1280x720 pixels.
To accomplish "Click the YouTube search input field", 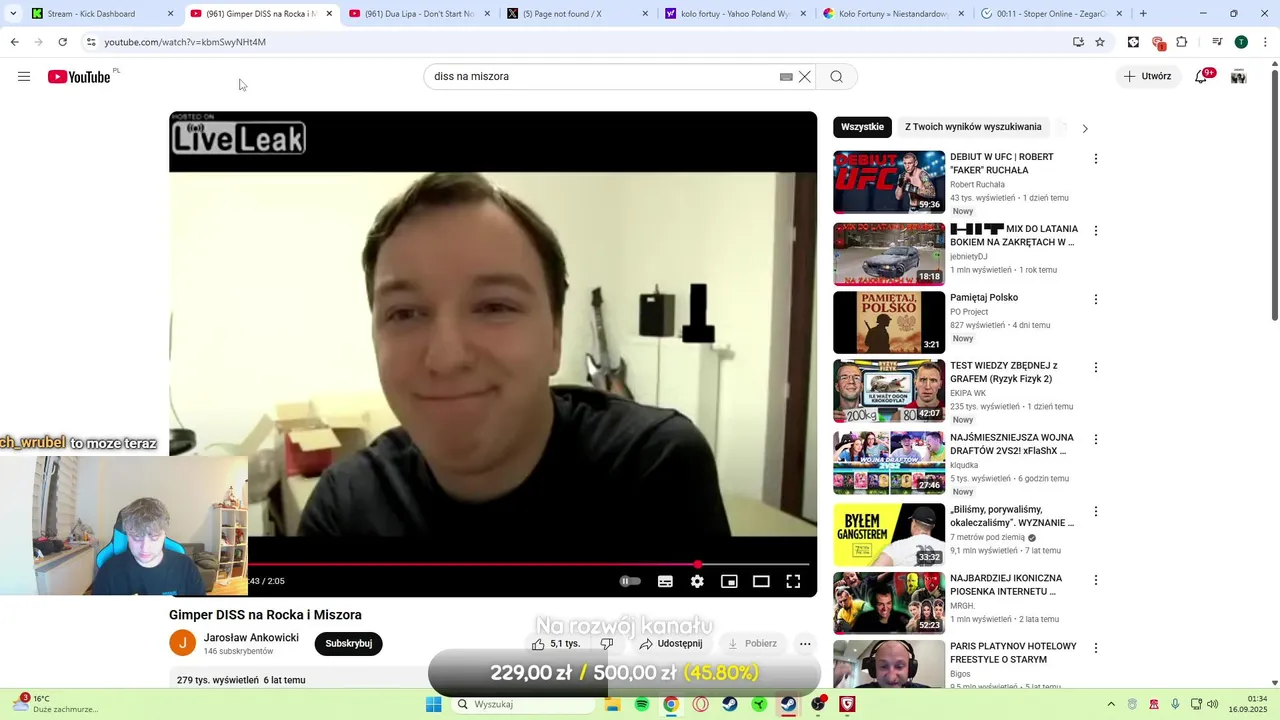I will [603, 77].
